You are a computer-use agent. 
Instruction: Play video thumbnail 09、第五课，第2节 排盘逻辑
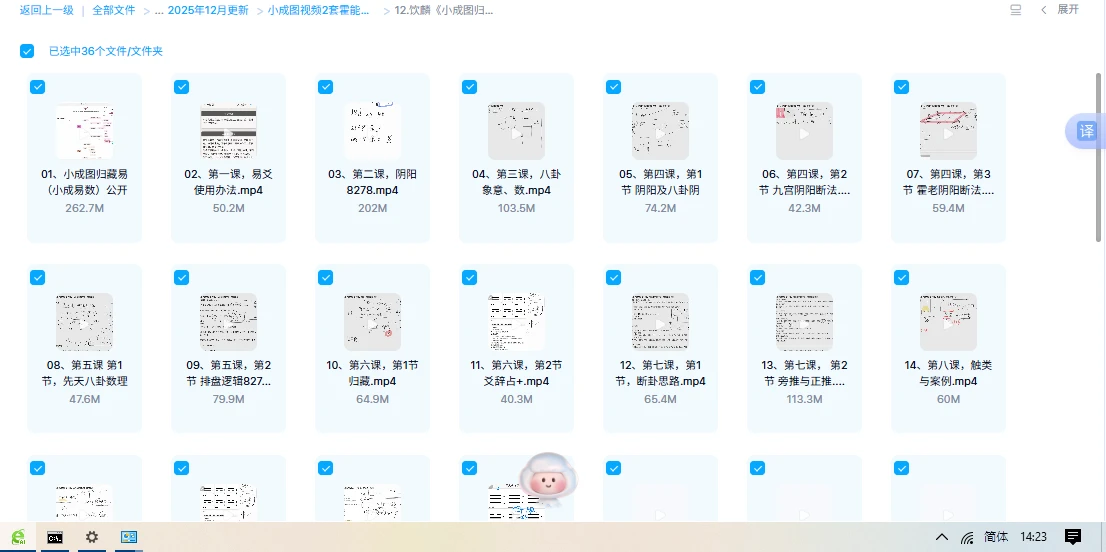click(229, 322)
